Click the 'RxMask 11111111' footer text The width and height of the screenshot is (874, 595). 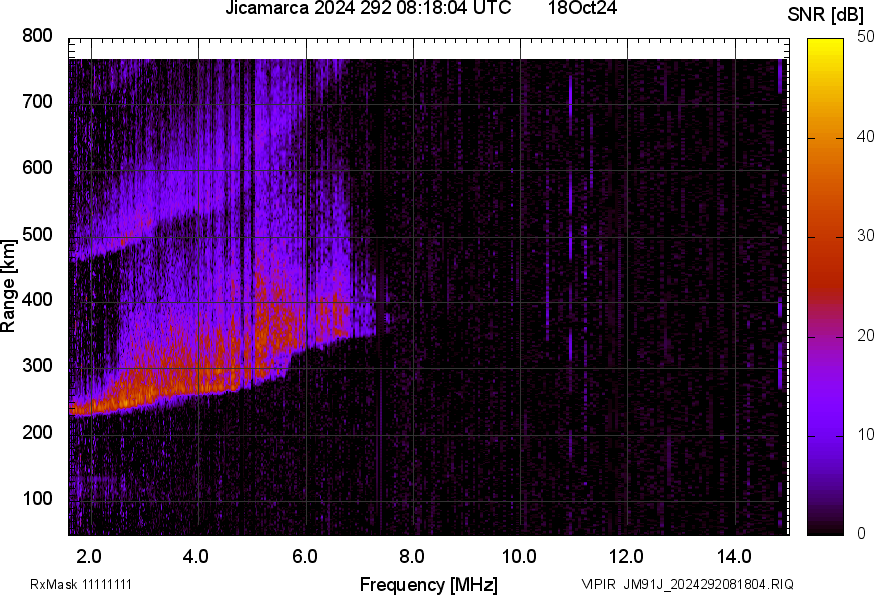(81, 584)
